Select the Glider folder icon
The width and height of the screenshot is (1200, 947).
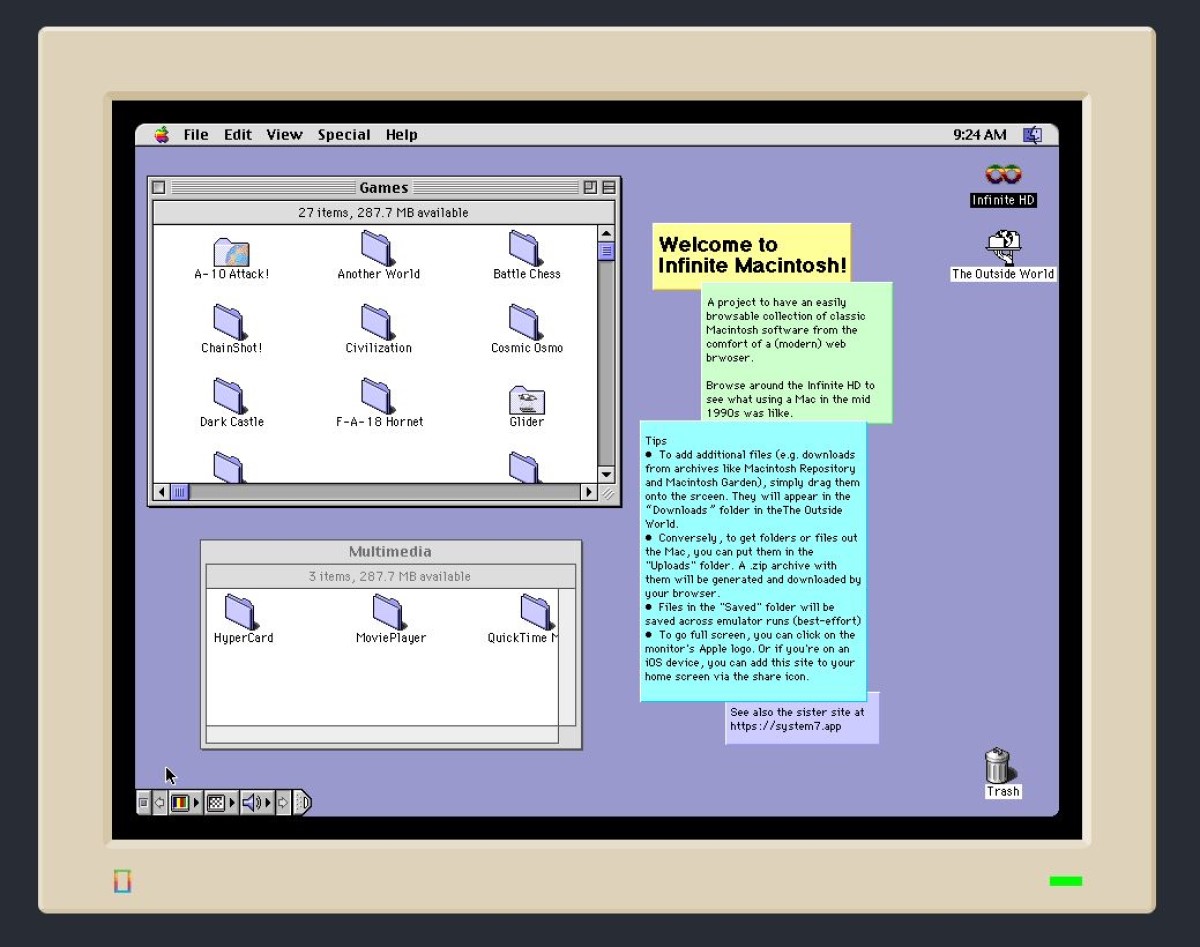click(x=527, y=400)
